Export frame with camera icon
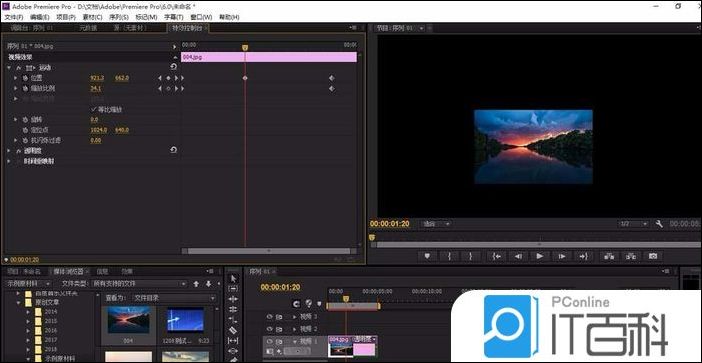The height and width of the screenshot is (363, 702). (x=653, y=256)
